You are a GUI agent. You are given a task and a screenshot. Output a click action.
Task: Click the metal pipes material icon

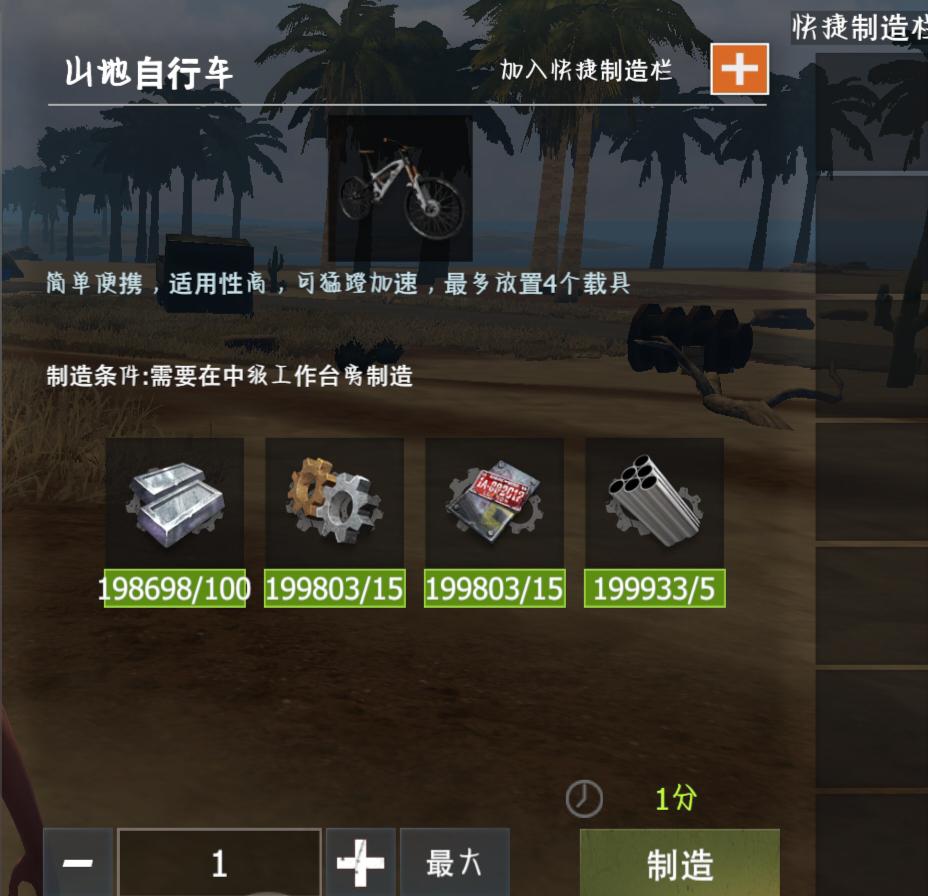[655, 502]
